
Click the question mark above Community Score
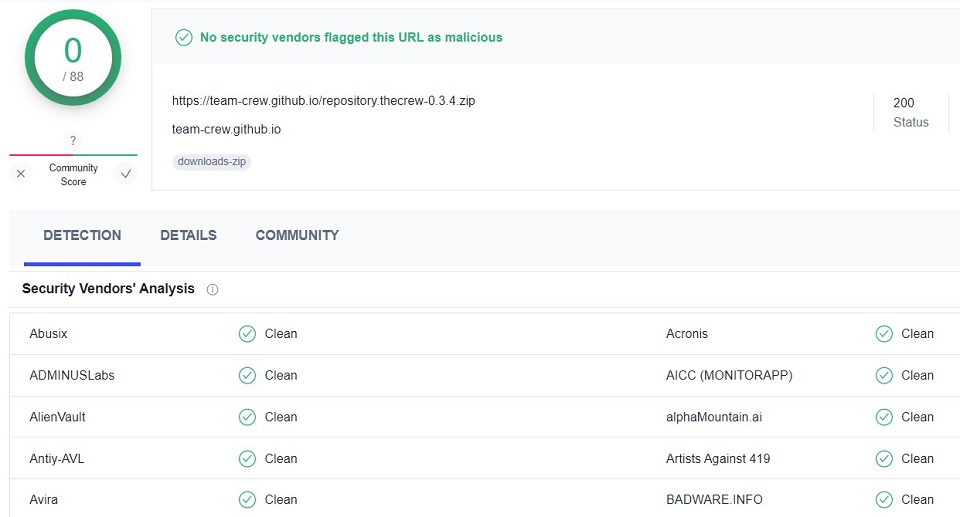tap(73, 140)
